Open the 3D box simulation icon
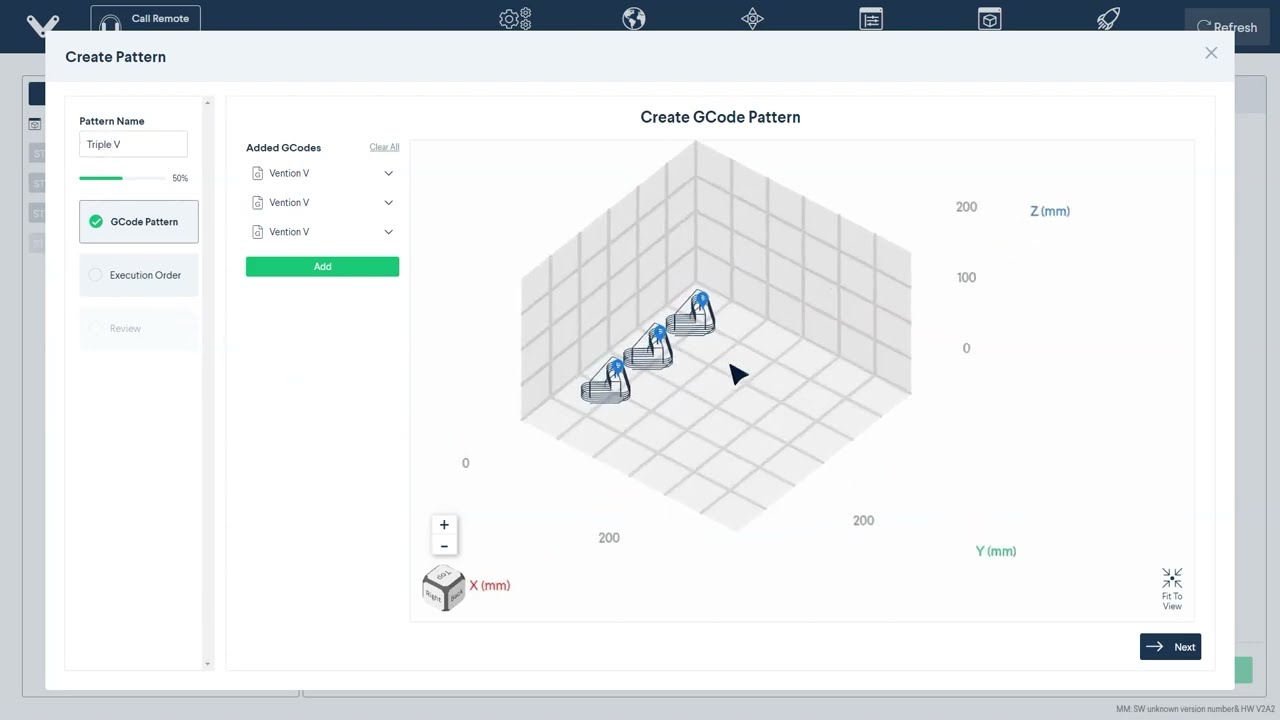Screen dimensions: 1280x720 click(989, 18)
